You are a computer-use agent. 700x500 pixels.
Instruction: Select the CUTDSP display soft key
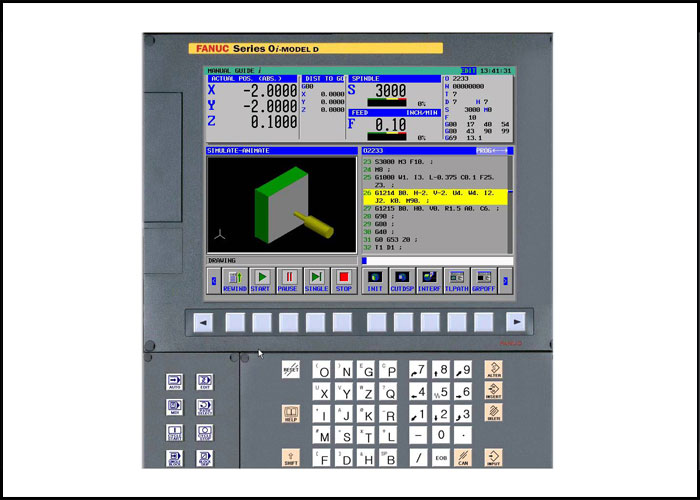click(402, 281)
